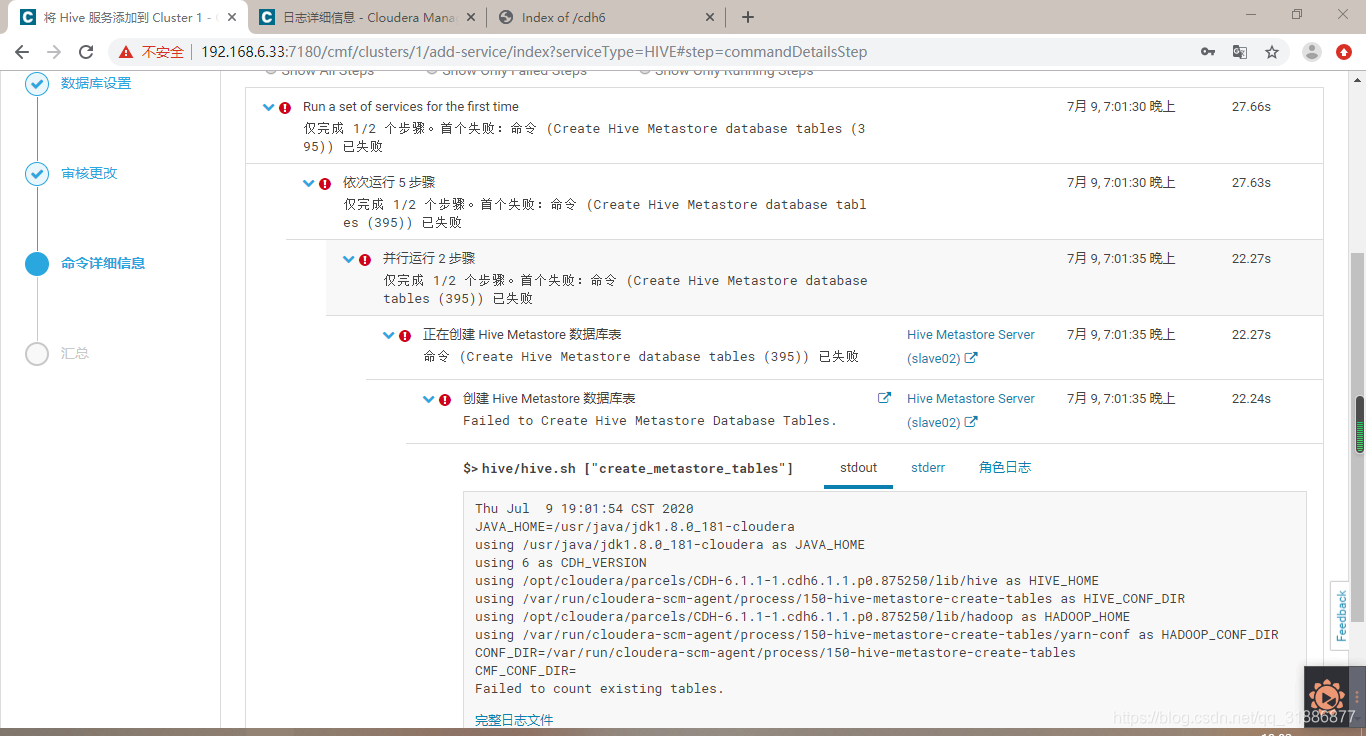Select Show Only Running Steps
Screen dimensions: 1366x736
(645, 70)
